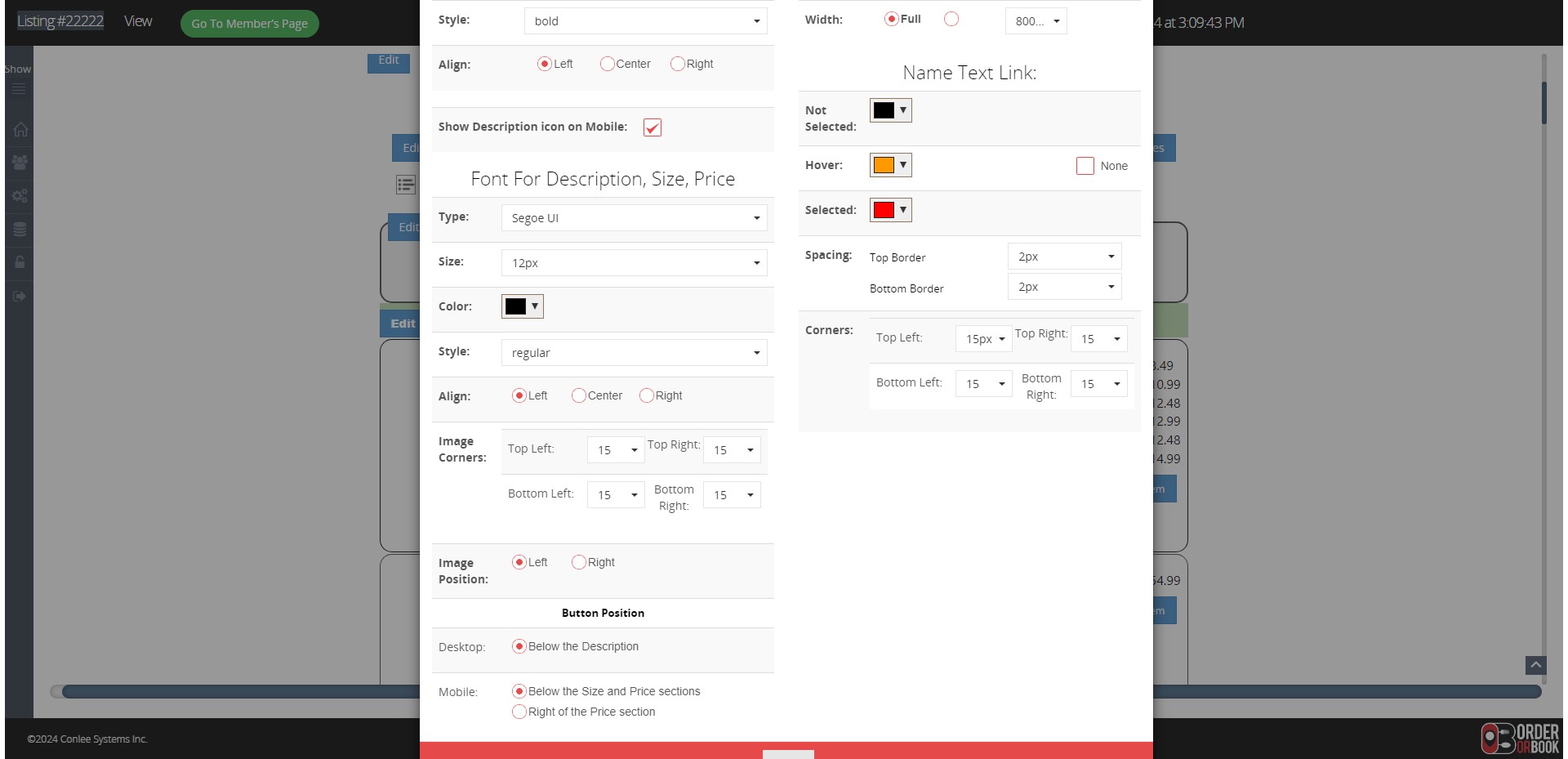Viewport: 1568px width, 759px height.
Task: Open Name Text Link Top Left corner dropdown
Action: tap(983, 339)
